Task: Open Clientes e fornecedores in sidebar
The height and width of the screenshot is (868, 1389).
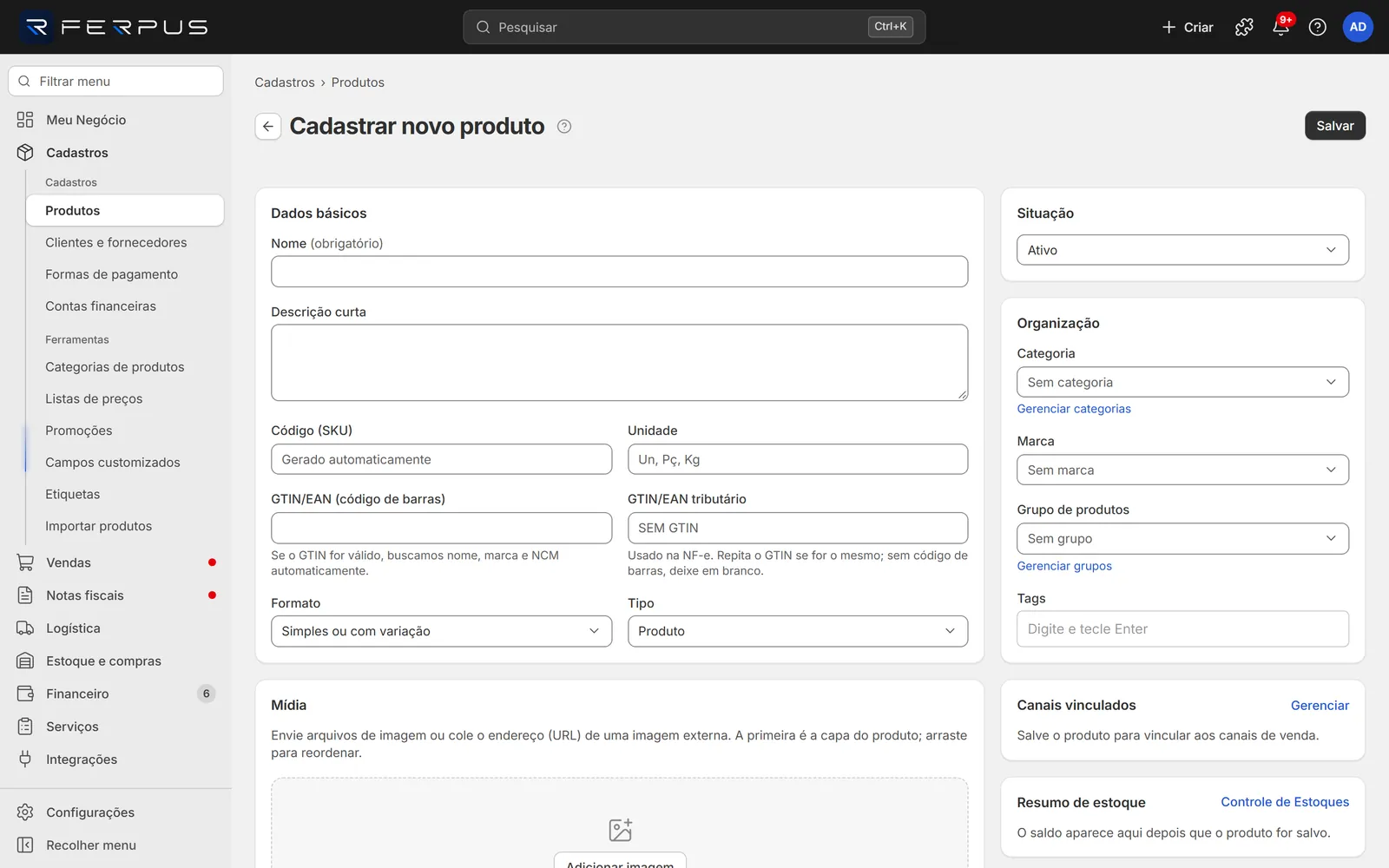Action: pyautogui.click(x=124, y=242)
